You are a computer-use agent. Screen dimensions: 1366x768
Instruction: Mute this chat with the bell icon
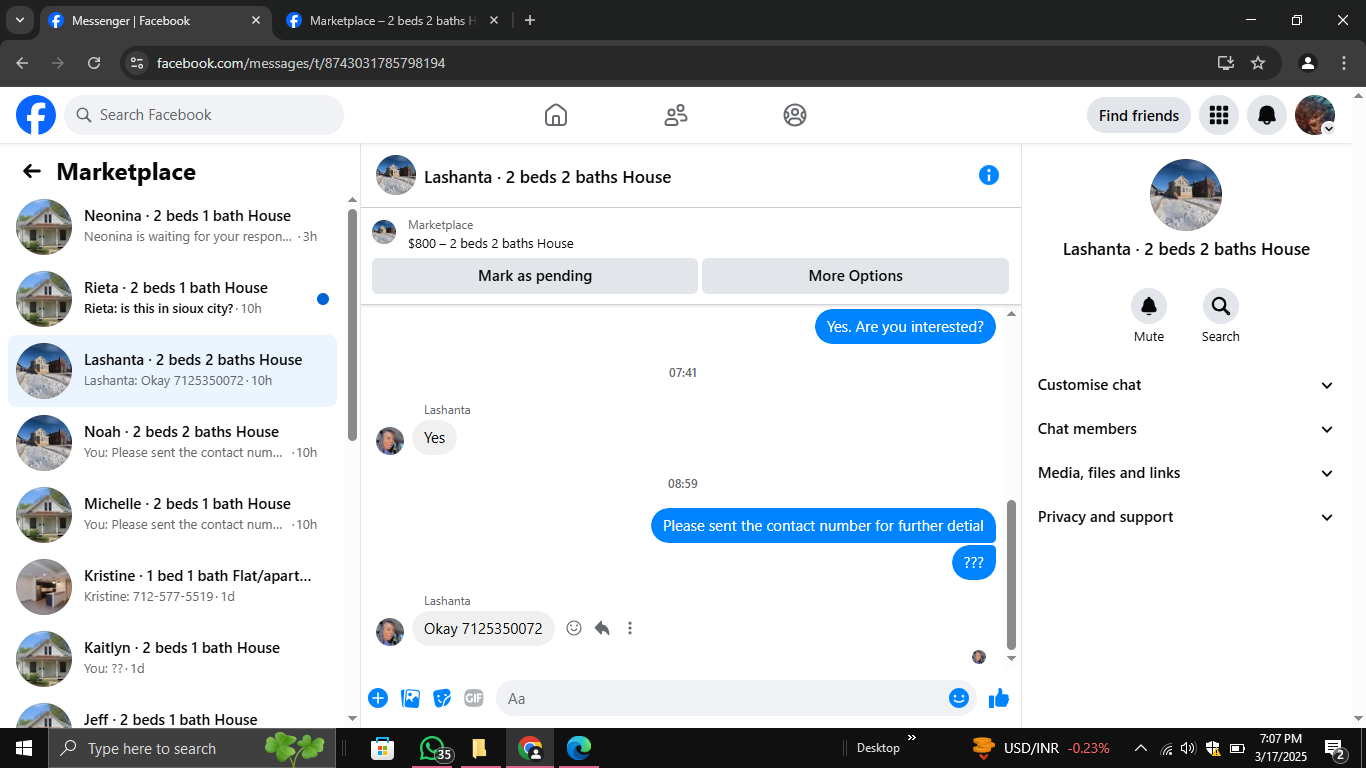point(1149,306)
